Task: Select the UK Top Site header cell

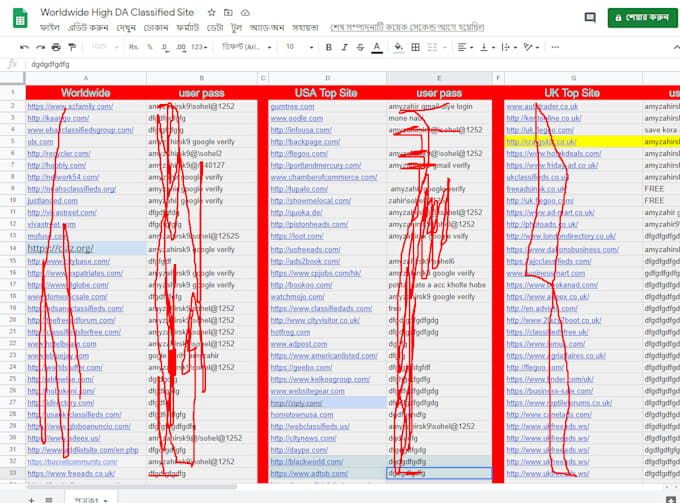Action: click(x=573, y=93)
